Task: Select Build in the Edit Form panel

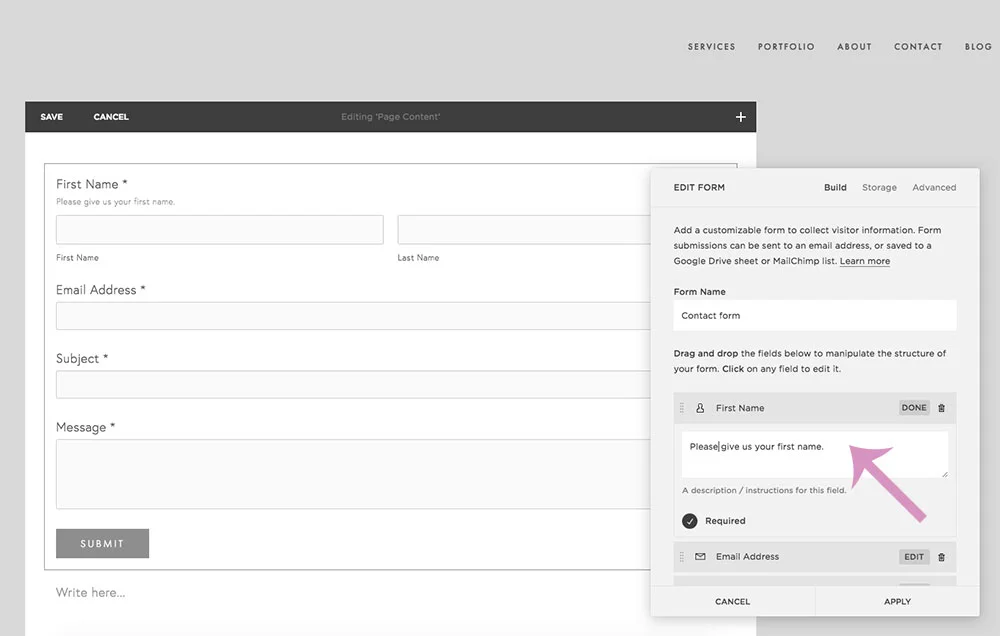Action: point(835,187)
